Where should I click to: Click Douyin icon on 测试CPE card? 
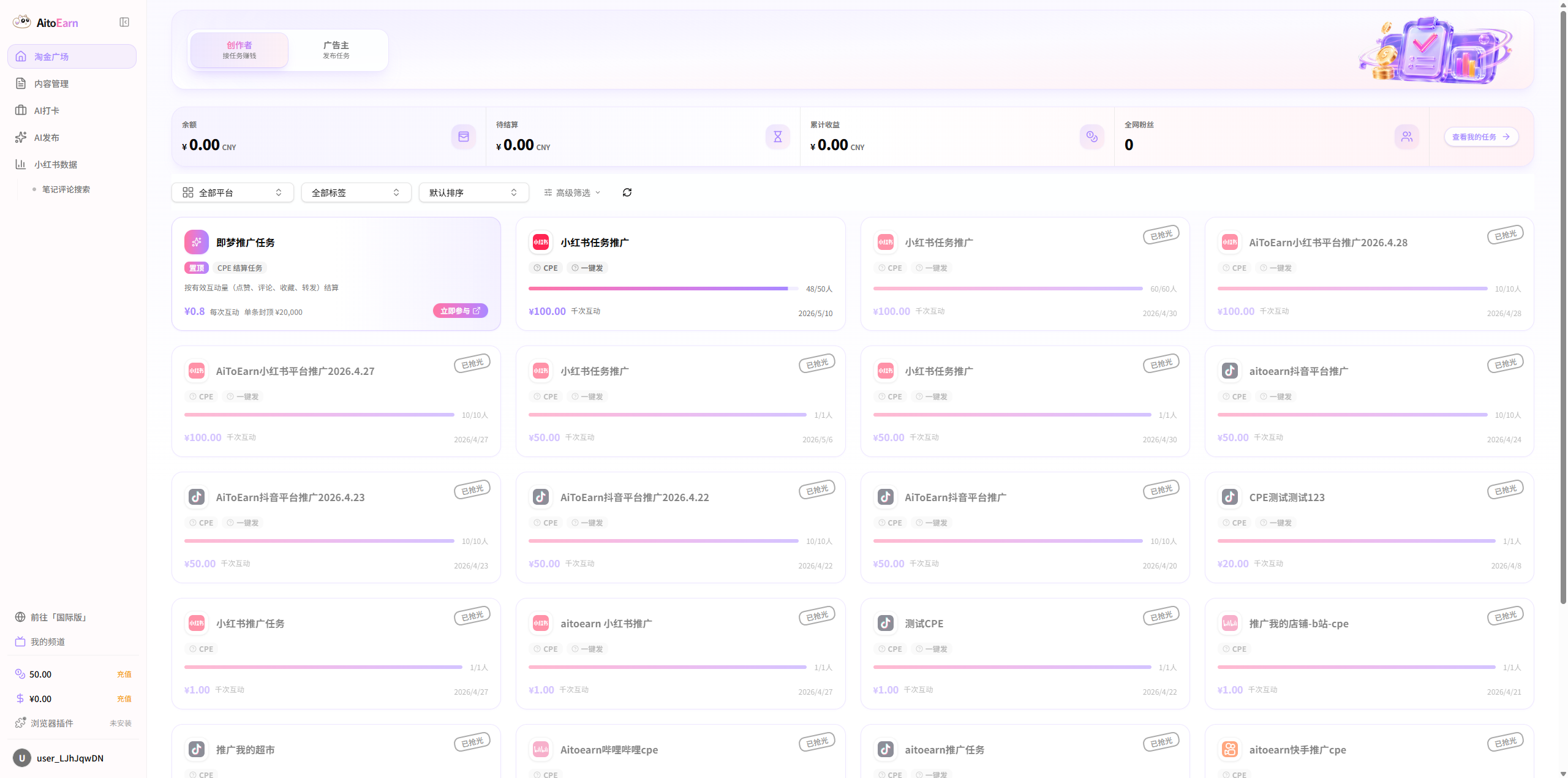click(886, 623)
